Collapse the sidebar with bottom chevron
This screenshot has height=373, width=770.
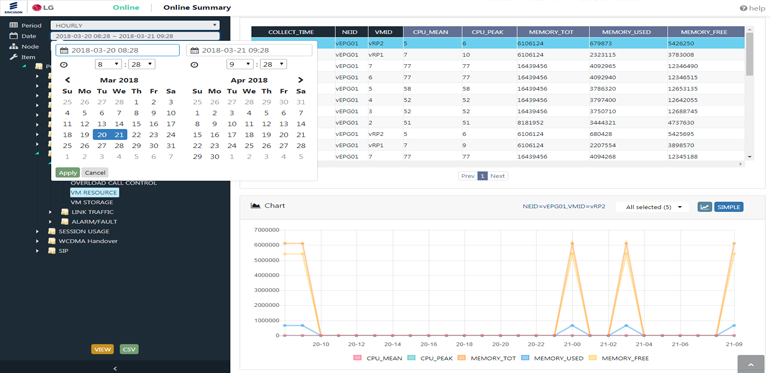click(x=115, y=368)
